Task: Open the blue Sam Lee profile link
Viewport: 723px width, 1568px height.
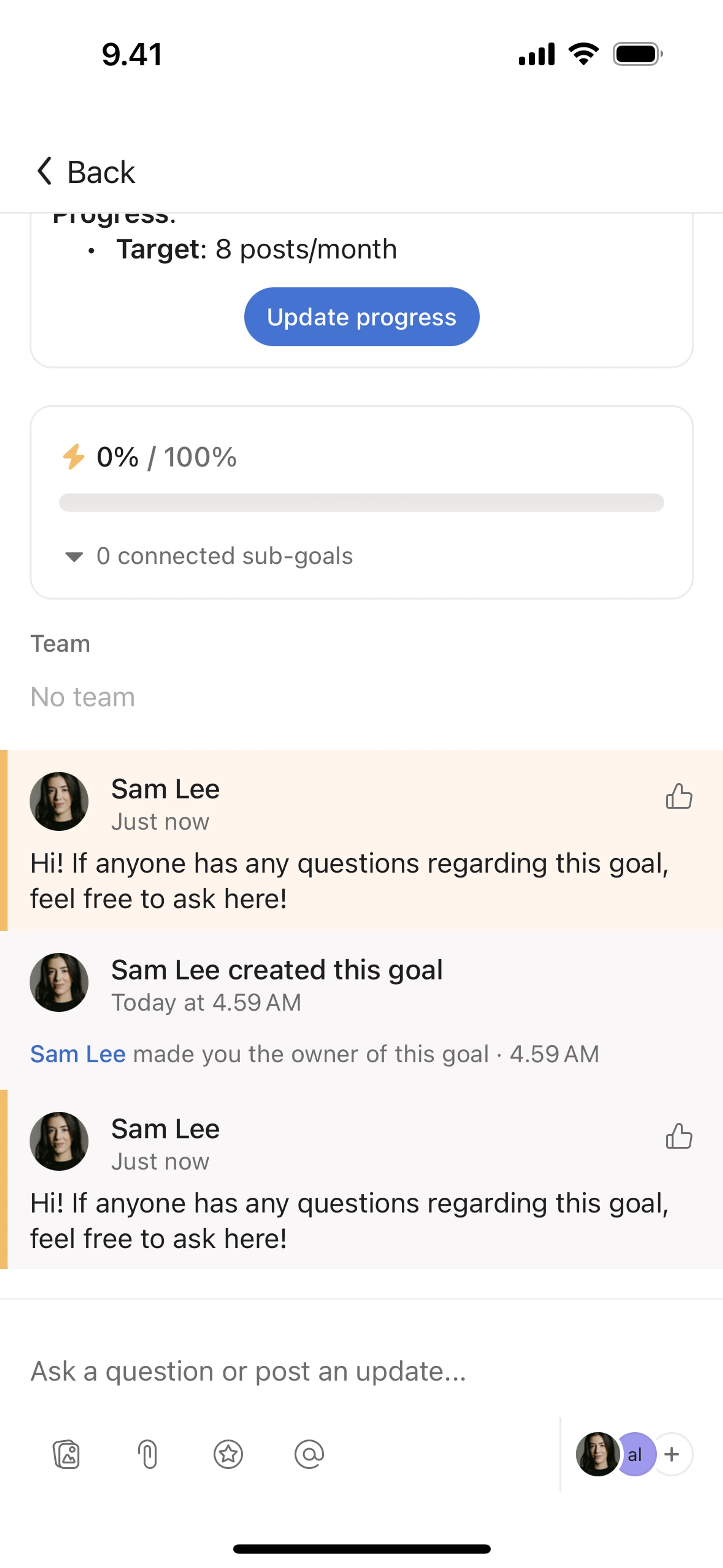Action: [x=78, y=1054]
